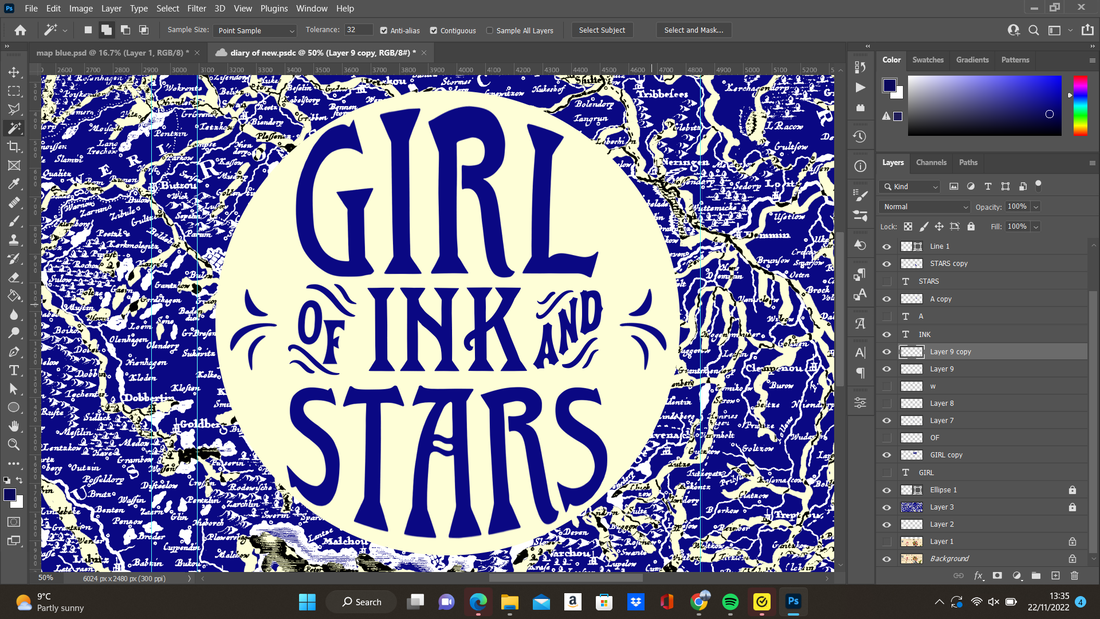This screenshot has width=1100, height=619.
Task: Open the Plugins menu
Action: [274, 8]
